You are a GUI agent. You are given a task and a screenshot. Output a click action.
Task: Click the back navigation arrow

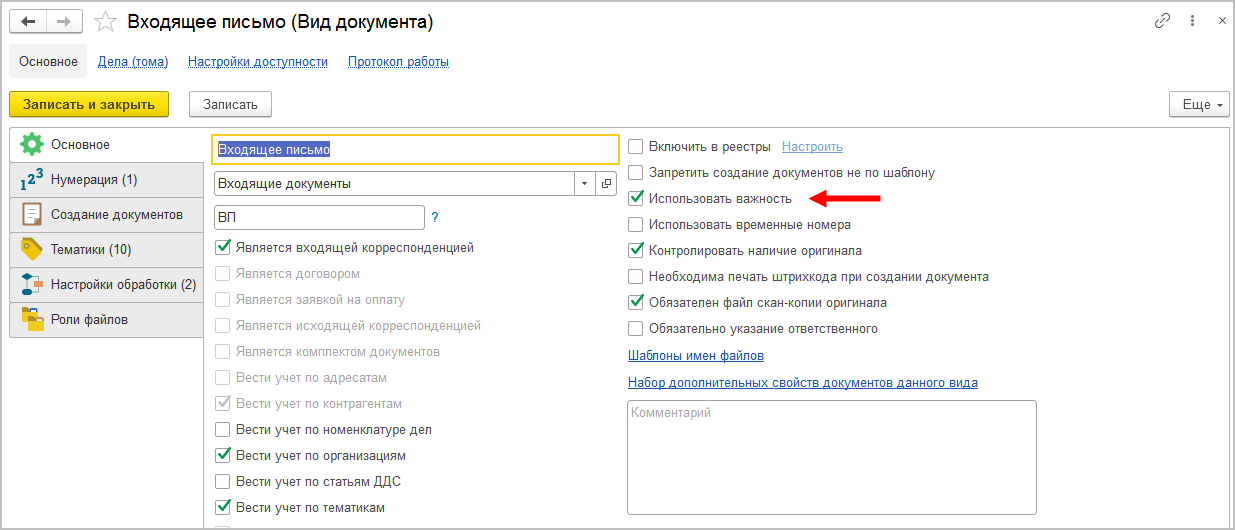pyautogui.click(x=28, y=21)
